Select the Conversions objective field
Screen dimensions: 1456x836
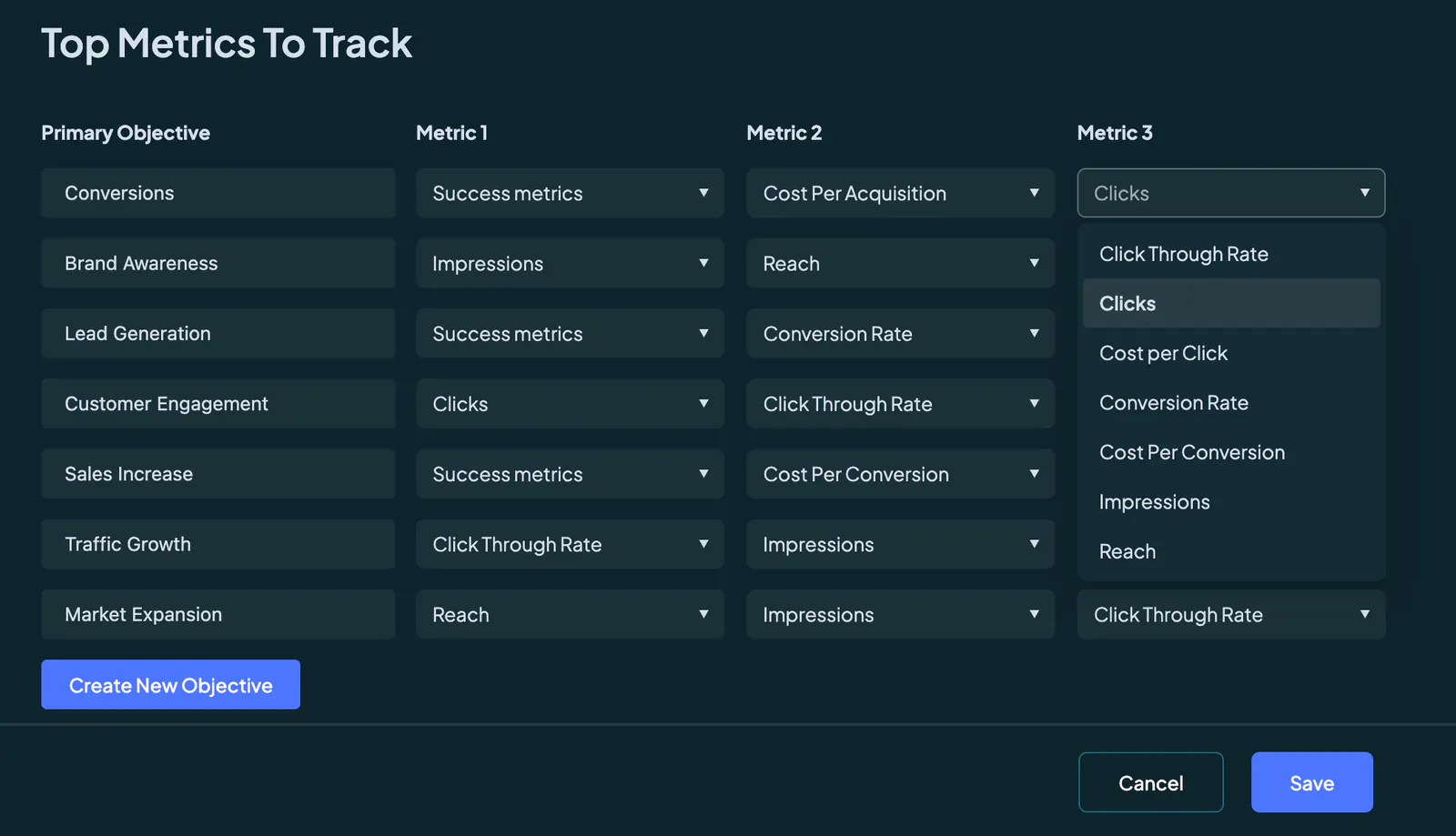218,193
